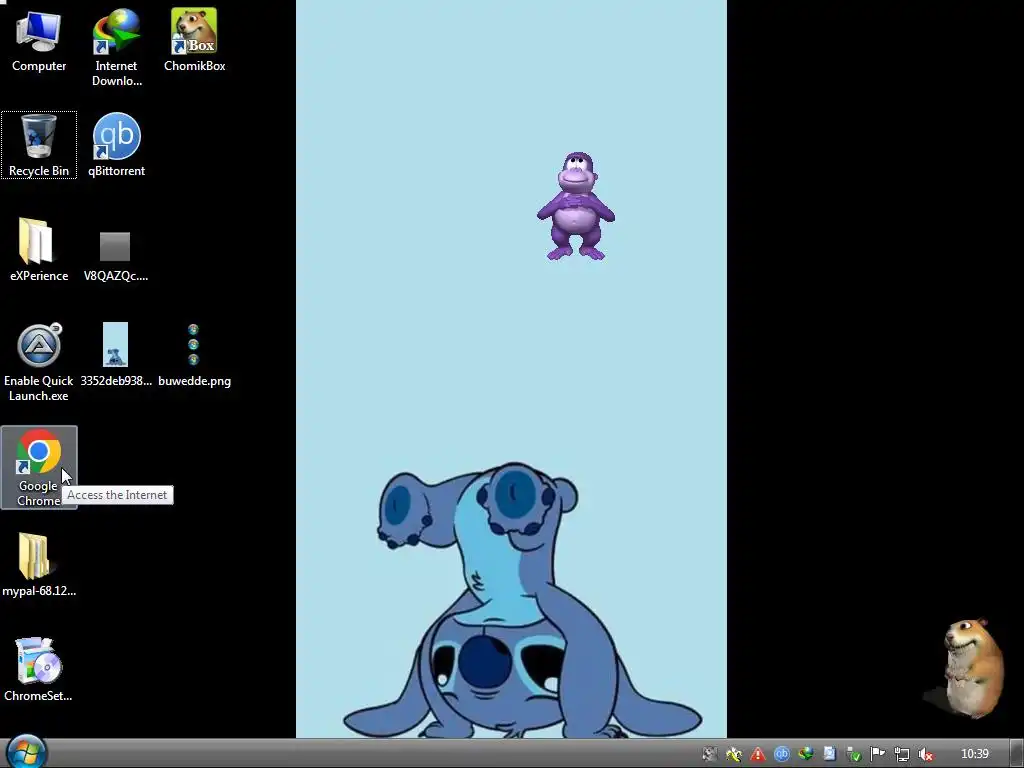
Task: Click the taskbar clock showing 10:39
Action: click(975, 754)
